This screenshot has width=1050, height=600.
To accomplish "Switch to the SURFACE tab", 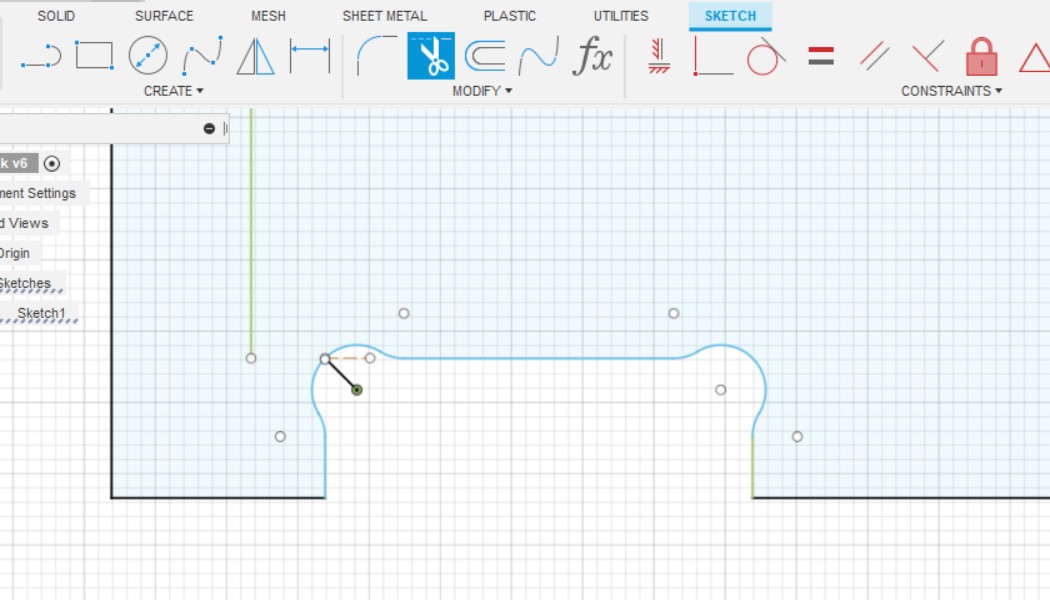I will tap(164, 16).
